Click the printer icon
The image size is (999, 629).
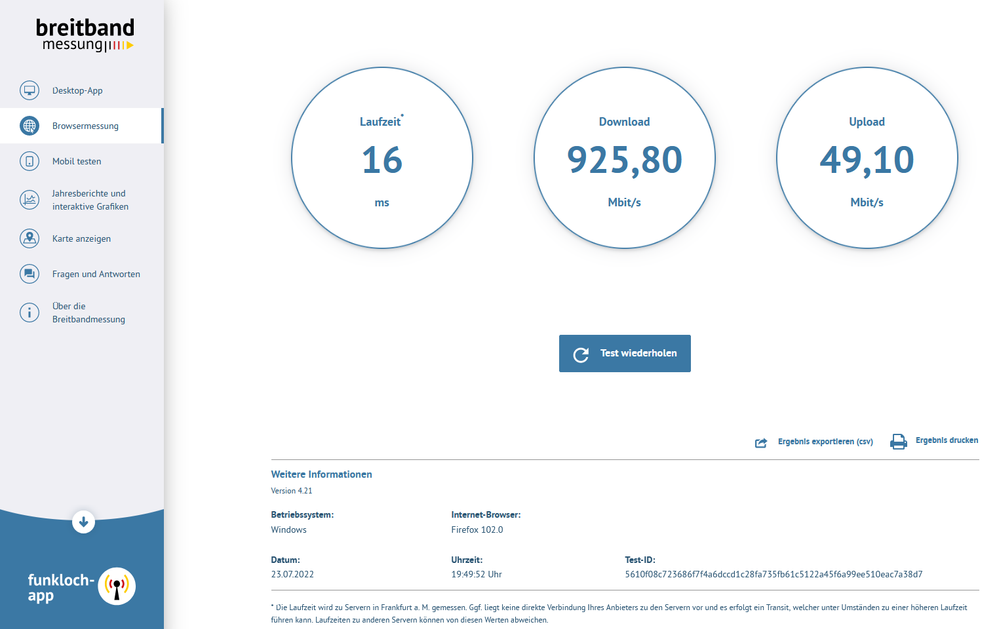pyautogui.click(x=898, y=441)
